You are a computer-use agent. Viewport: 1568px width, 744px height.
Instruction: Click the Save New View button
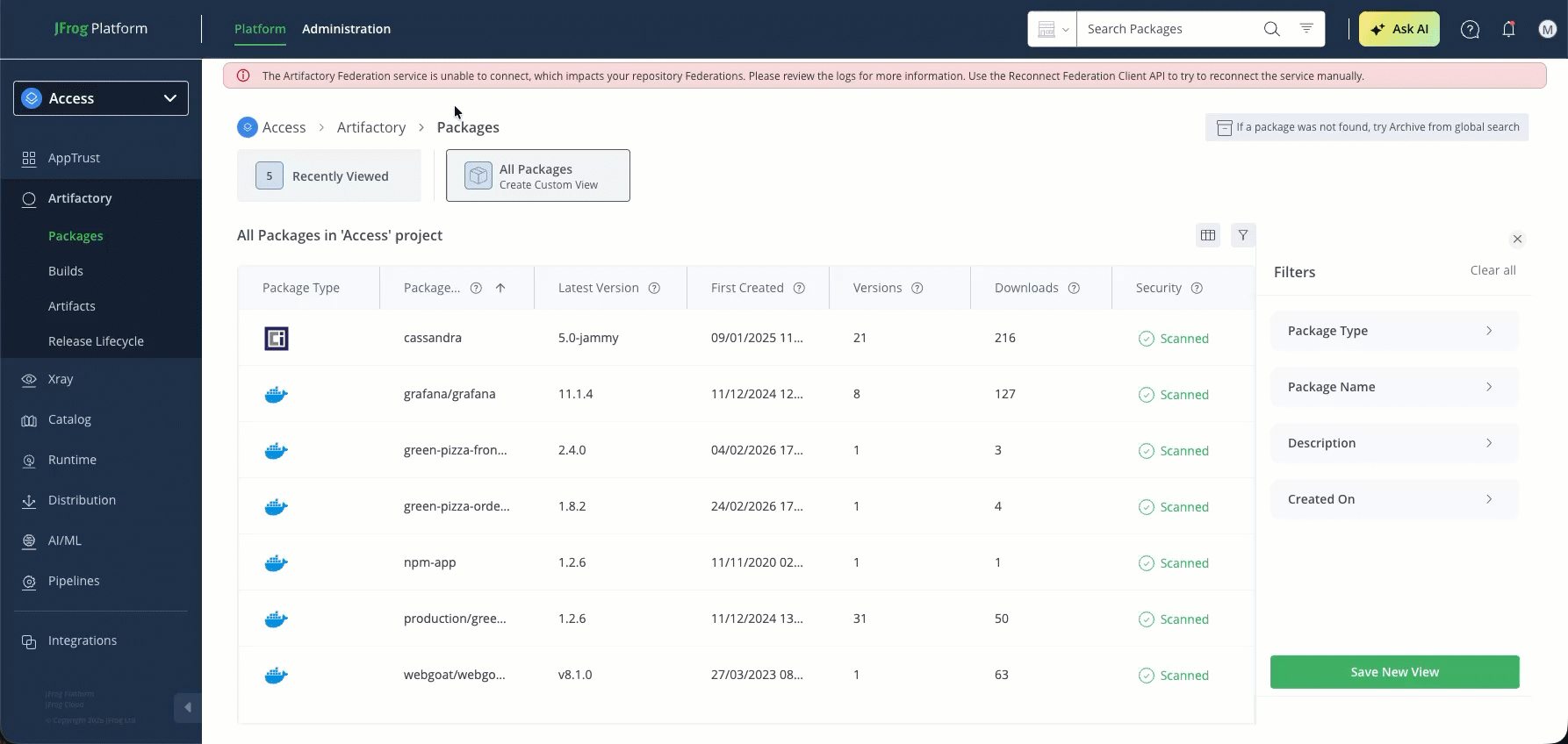point(1394,672)
